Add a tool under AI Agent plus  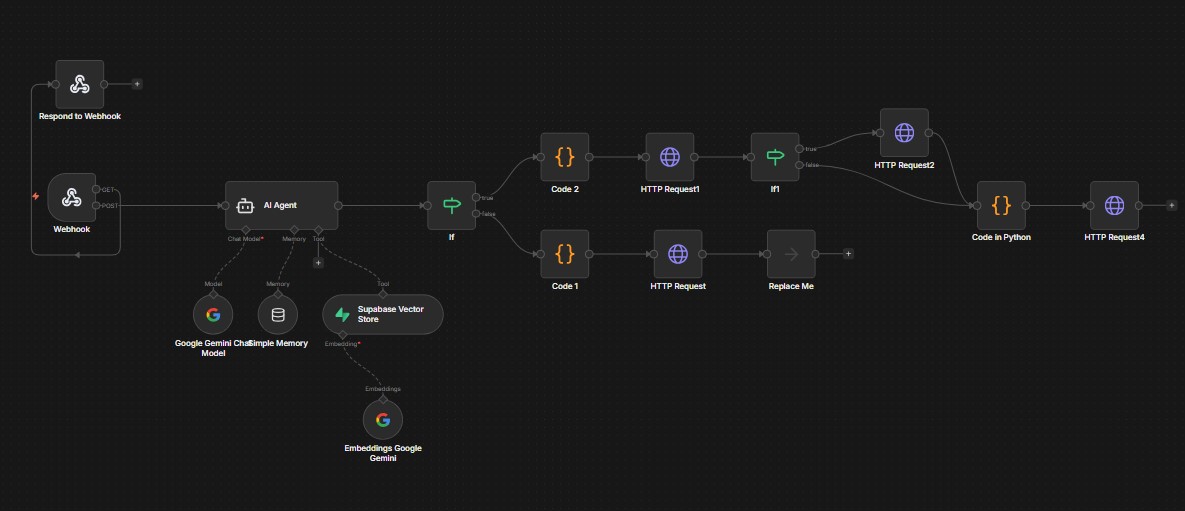click(318, 263)
